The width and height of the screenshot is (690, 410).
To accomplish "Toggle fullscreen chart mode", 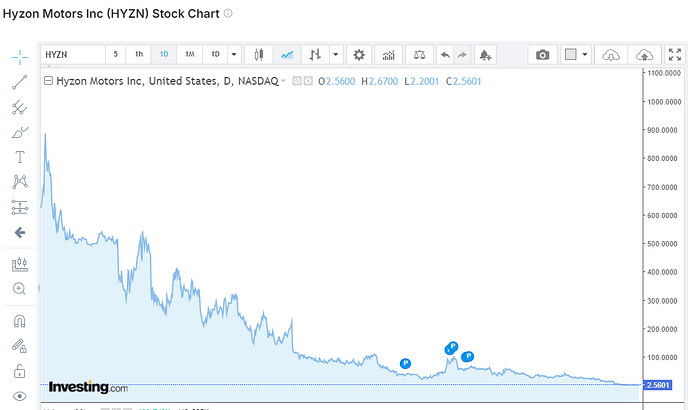I will [675, 55].
